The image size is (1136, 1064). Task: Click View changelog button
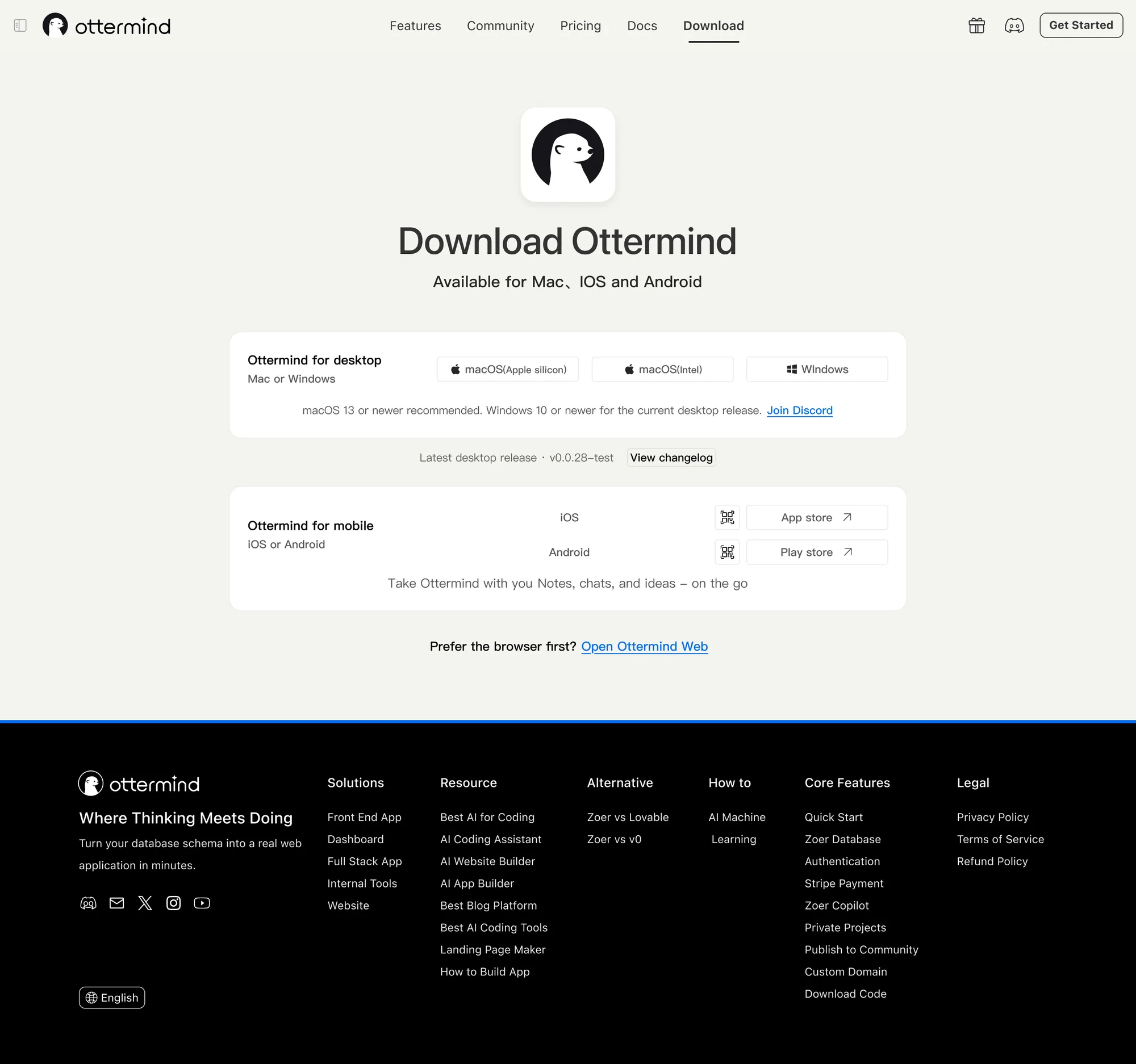click(x=671, y=458)
